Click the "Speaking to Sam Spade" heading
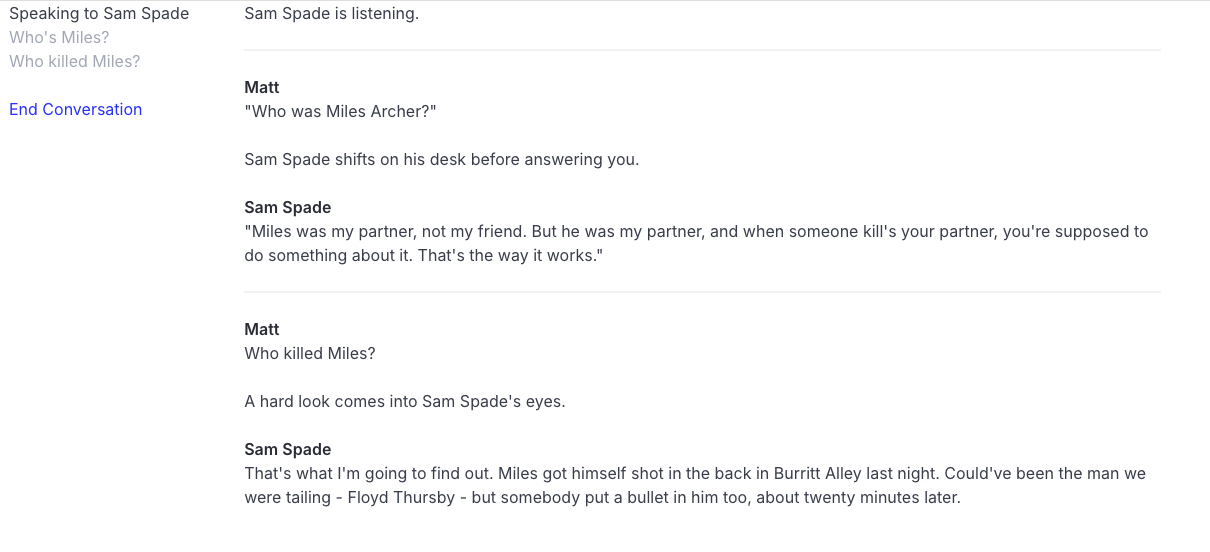Image resolution: width=1210 pixels, height=552 pixels. pyautogui.click(x=99, y=14)
